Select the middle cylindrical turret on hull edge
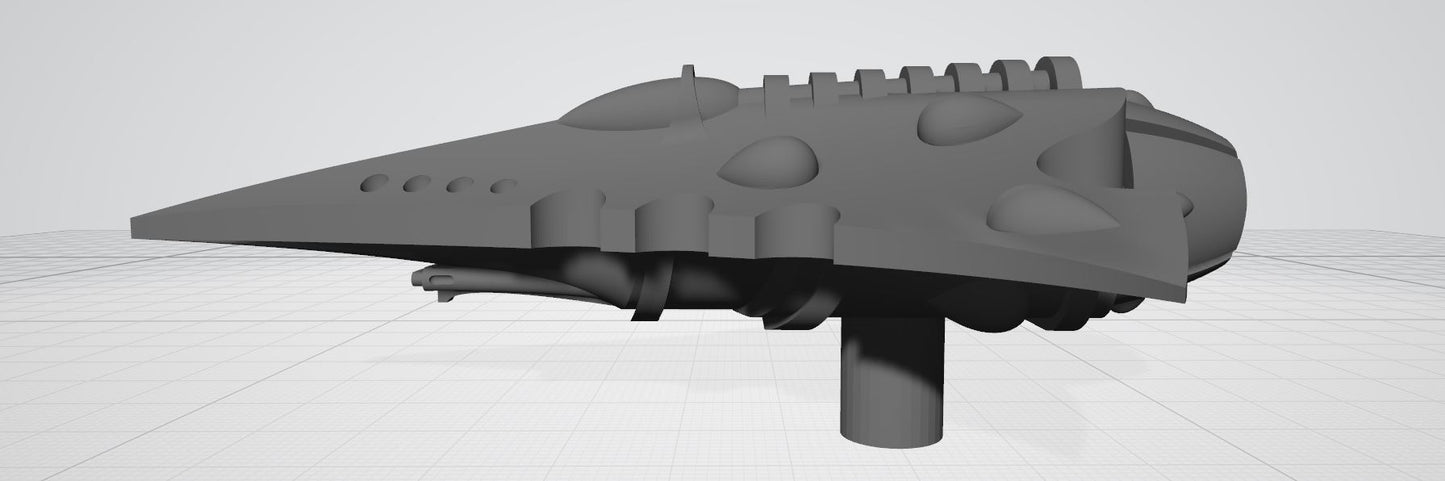Viewport: 1445px width, 481px height. click(671, 223)
